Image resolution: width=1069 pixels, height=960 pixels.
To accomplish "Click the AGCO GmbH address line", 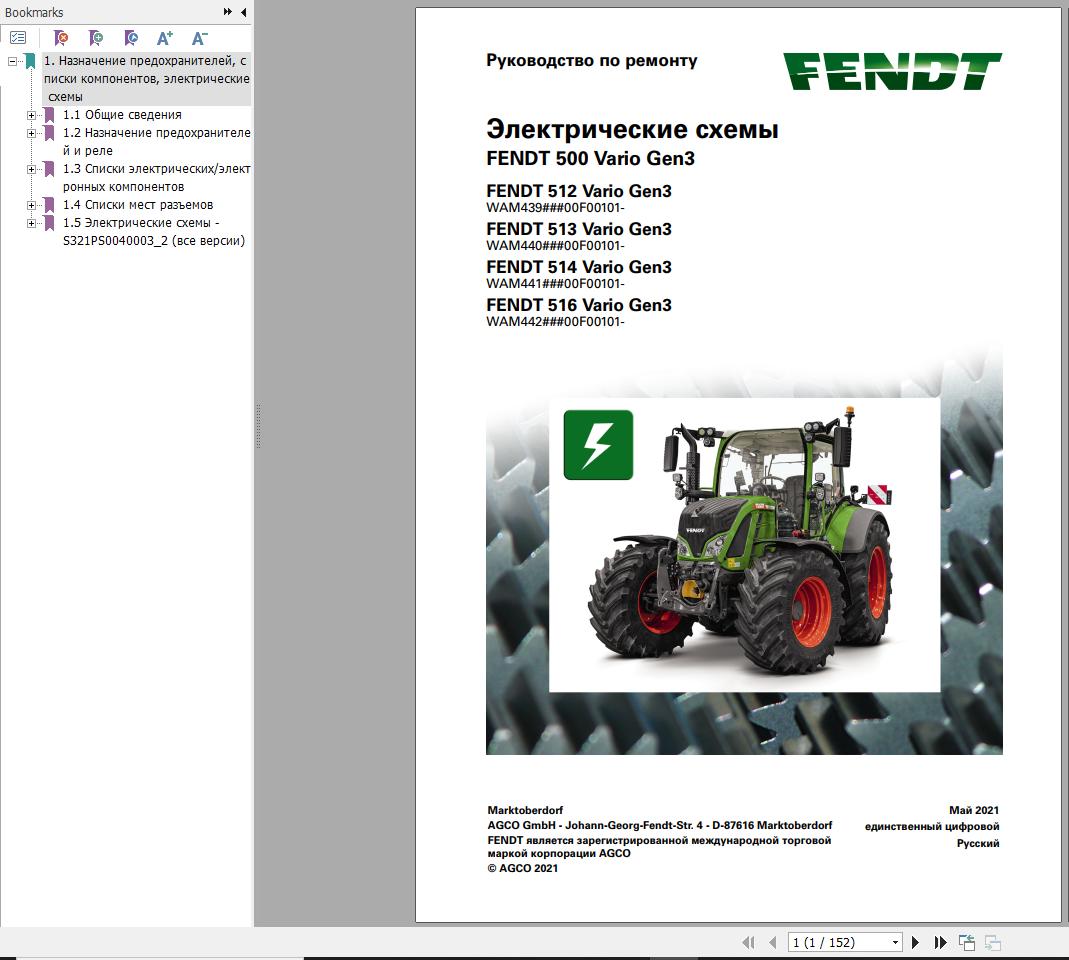I will (x=659, y=825).
